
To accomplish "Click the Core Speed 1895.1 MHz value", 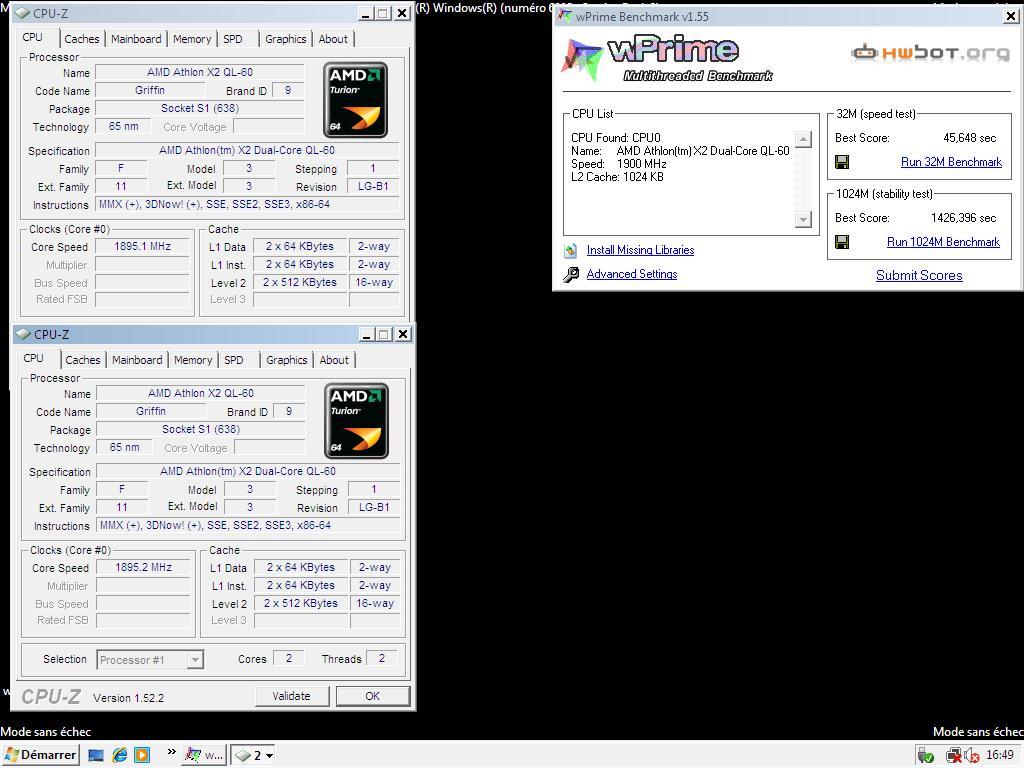I will pyautogui.click(x=142, y=247).
